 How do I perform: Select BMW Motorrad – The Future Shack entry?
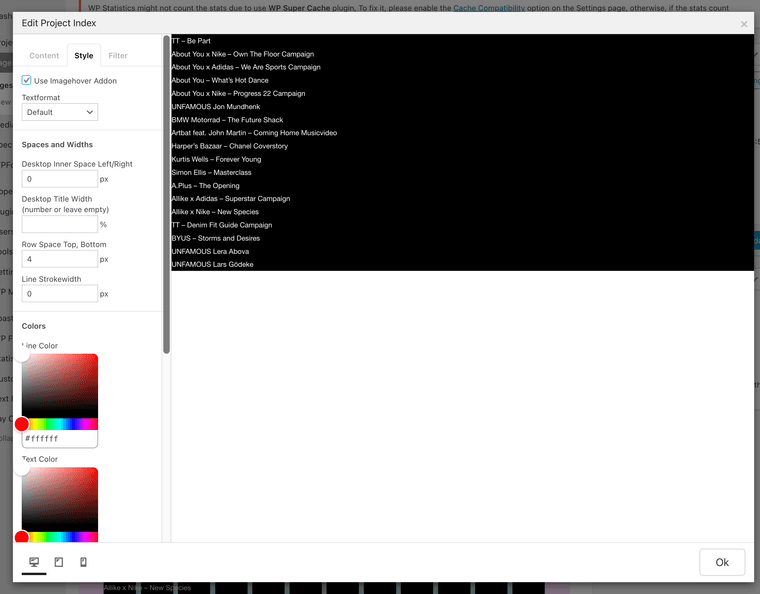[227, 120]
